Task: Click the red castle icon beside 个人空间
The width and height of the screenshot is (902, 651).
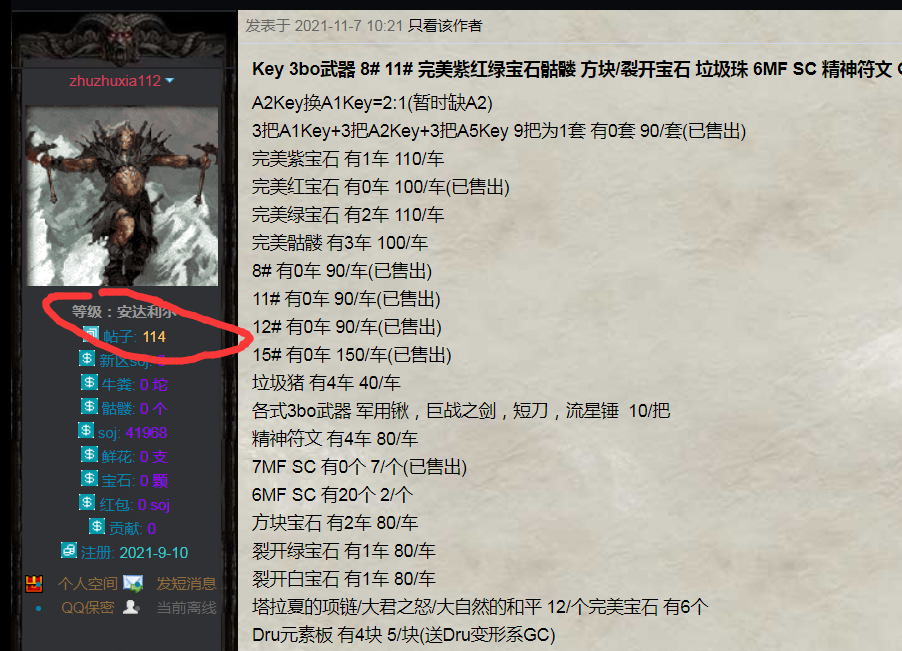Action: pos(34,583)
